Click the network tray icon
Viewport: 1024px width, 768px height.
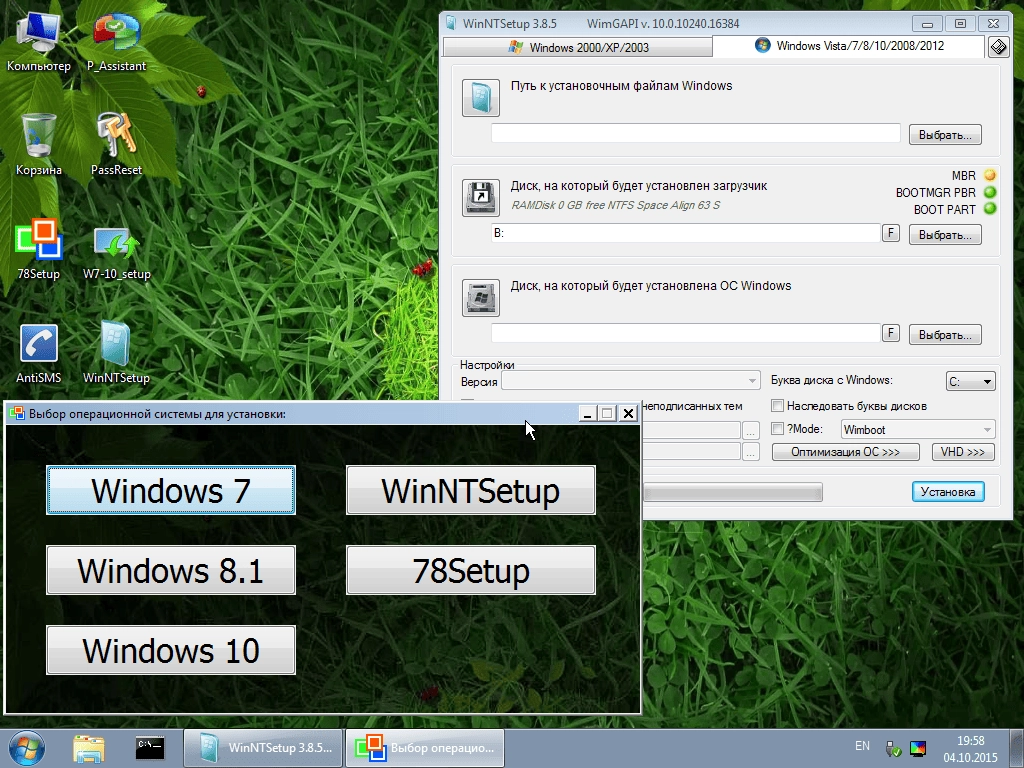click(x=893, y=748)
